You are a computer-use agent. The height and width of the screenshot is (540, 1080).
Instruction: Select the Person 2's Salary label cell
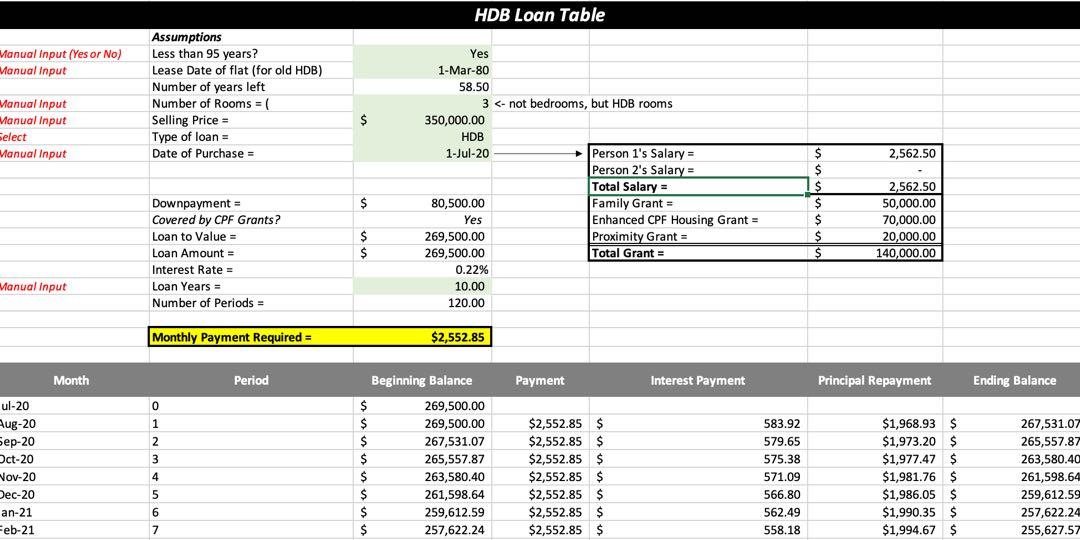[698, 169]
